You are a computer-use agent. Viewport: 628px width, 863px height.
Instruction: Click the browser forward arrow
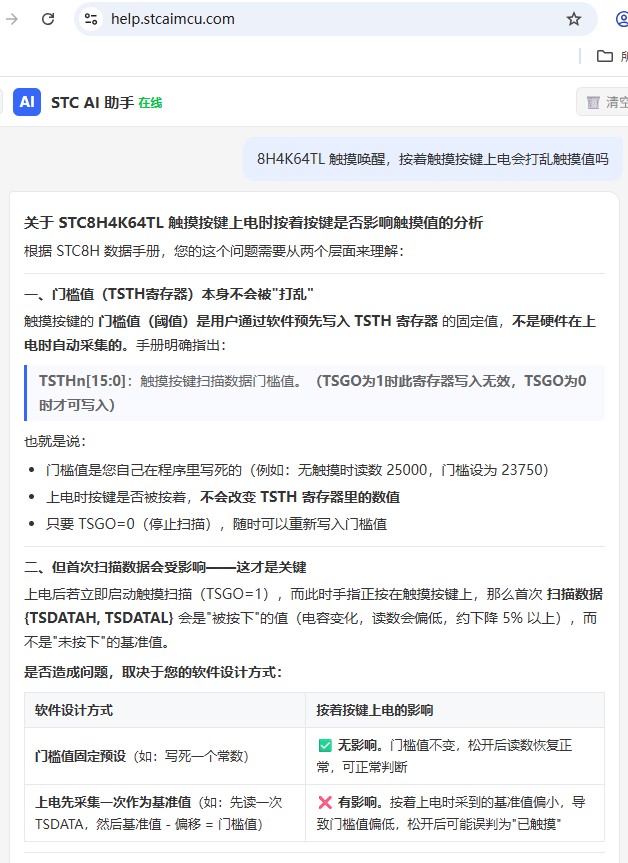[x=12, y=19]
